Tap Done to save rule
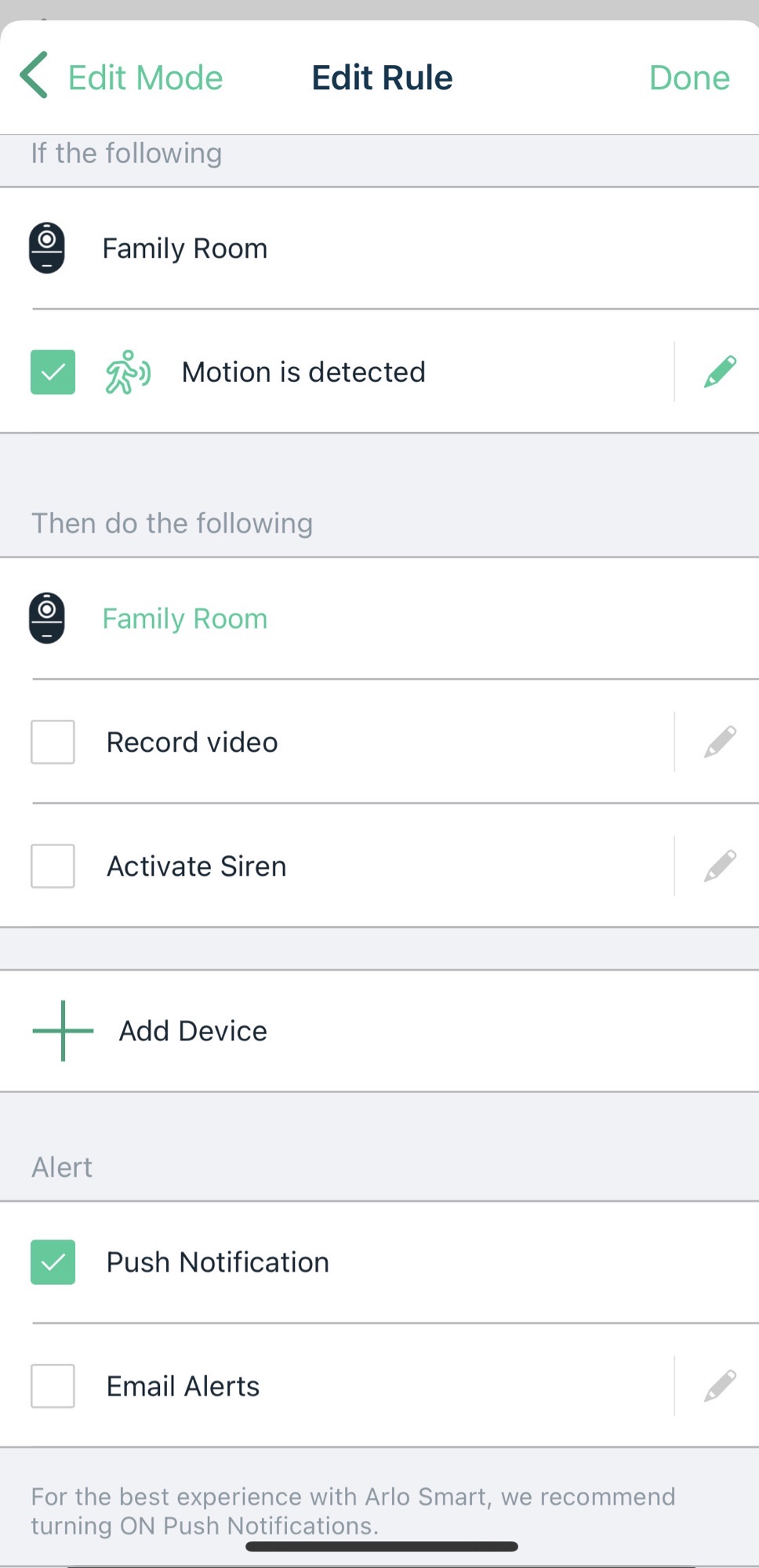Viewport: 759px width, 1568px height. (688, 78)
